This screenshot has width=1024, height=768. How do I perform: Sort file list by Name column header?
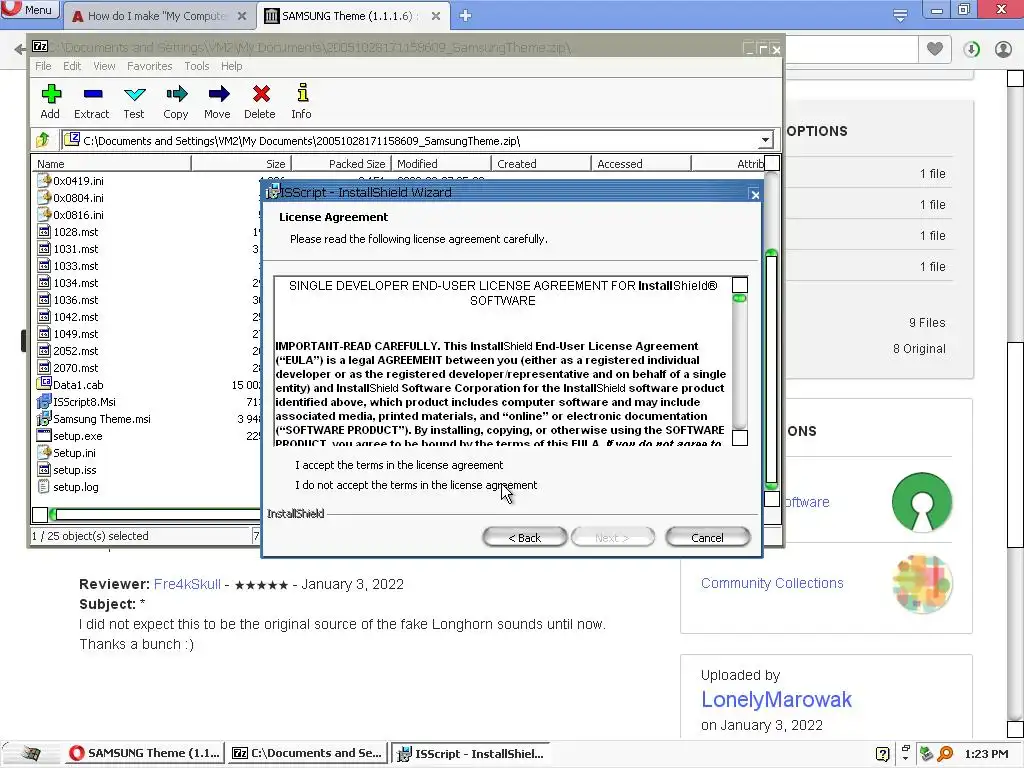[x=111, y=164]
